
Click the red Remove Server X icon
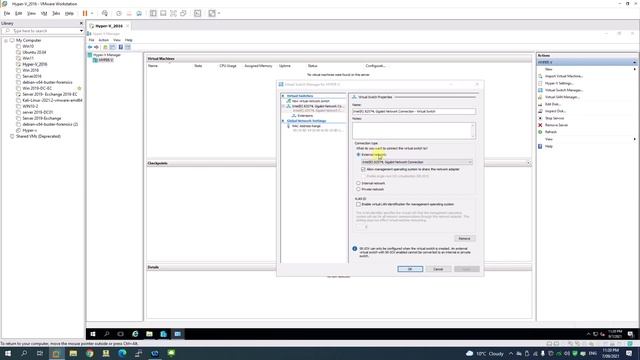[540, 125]
